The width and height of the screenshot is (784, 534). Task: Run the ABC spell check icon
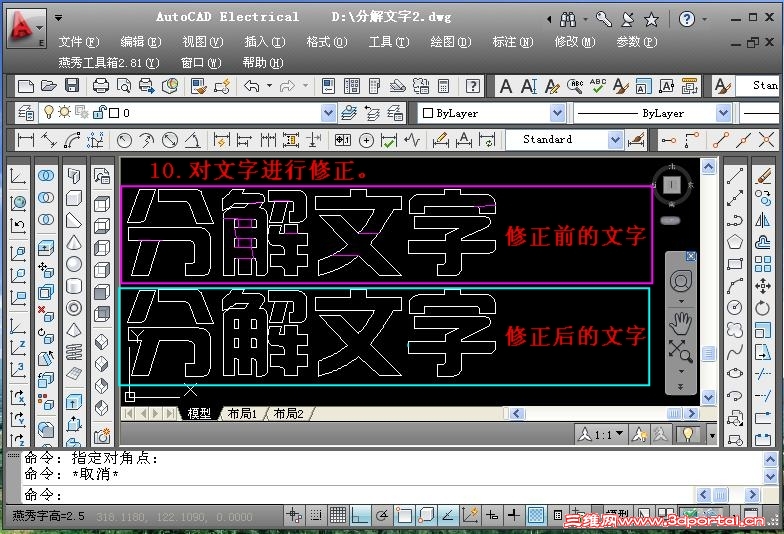pyautogui.click(x=598, y=86)
